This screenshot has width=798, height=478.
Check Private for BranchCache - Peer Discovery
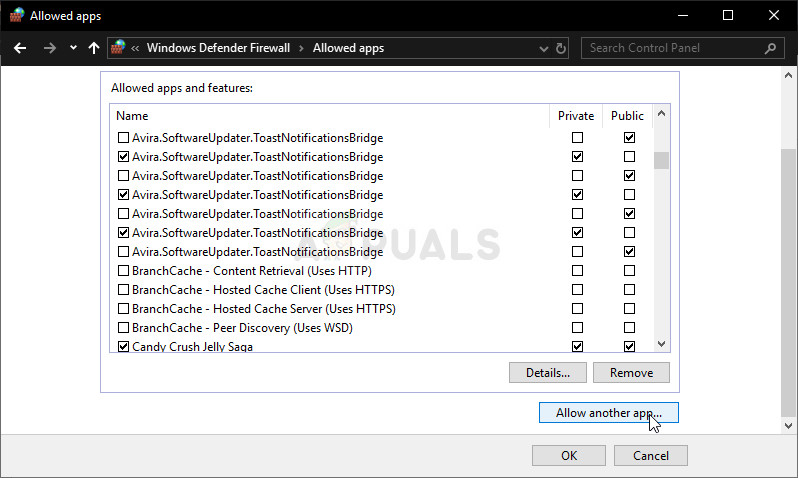[577, 328]
